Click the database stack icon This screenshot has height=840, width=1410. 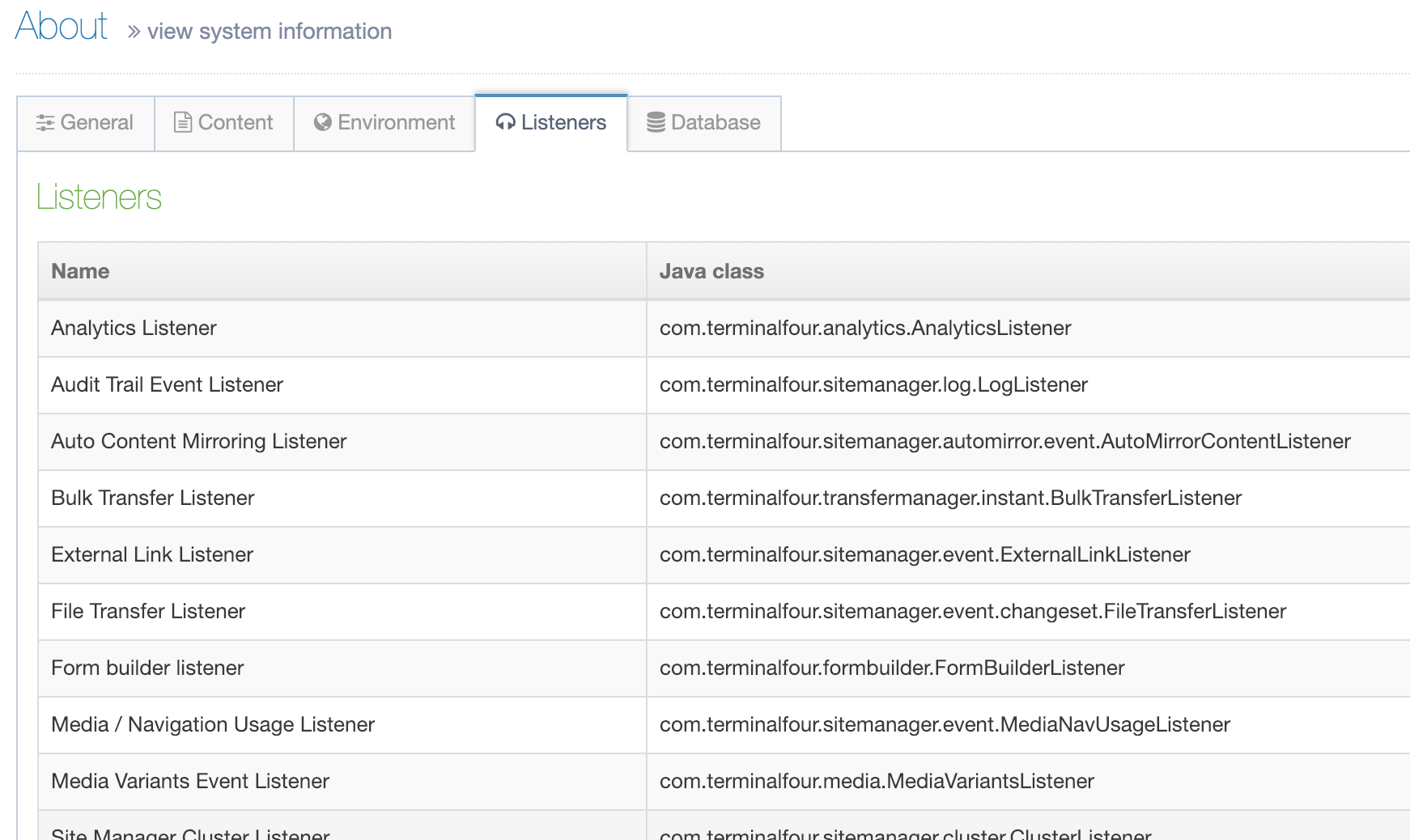pyautogui.click(x=656, y=122)
